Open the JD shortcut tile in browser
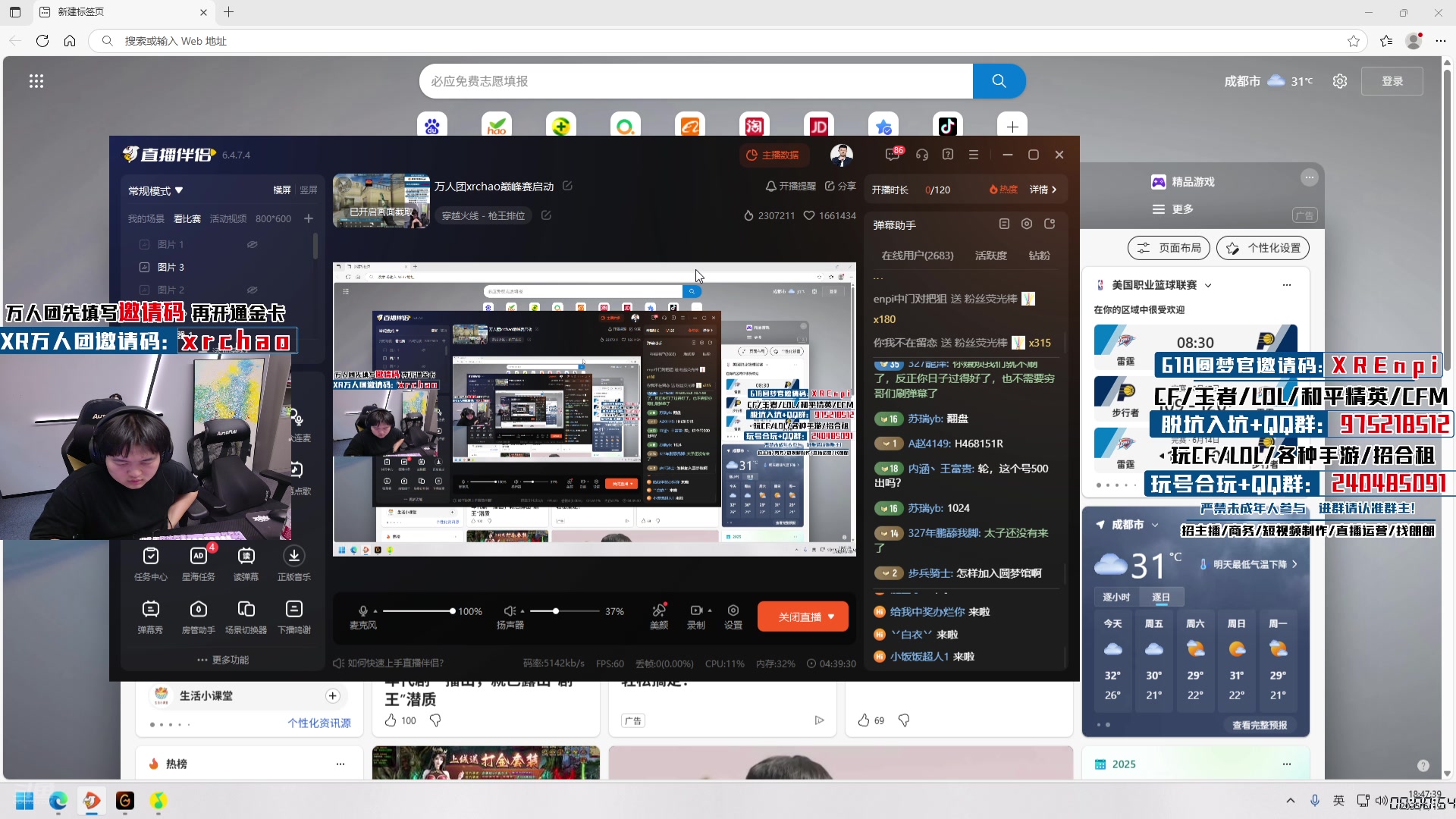This screenshot has height=819, width=1456. tap(819, 126)
